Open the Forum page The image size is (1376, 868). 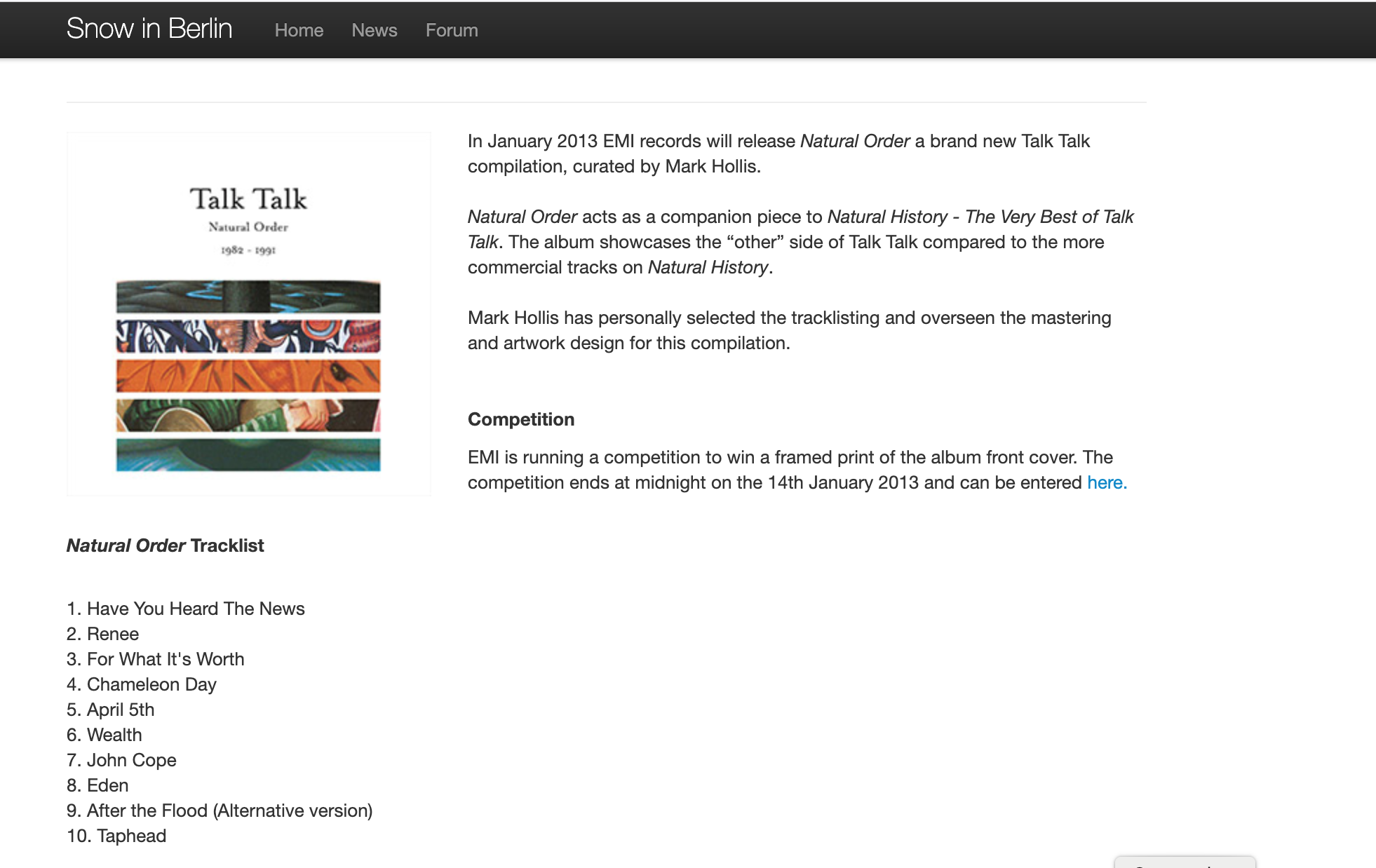pos(452,30)
